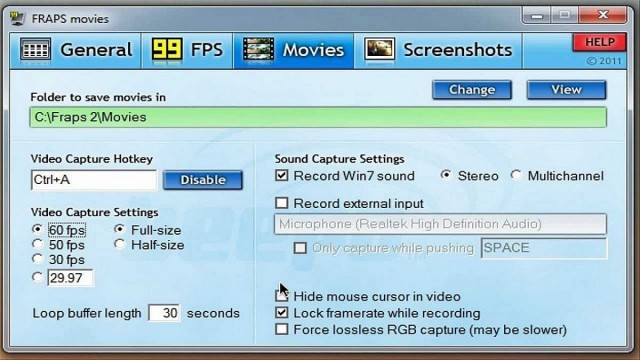
Task: Enable Force lossless RGB capture
Action: [x=282, y=329]
